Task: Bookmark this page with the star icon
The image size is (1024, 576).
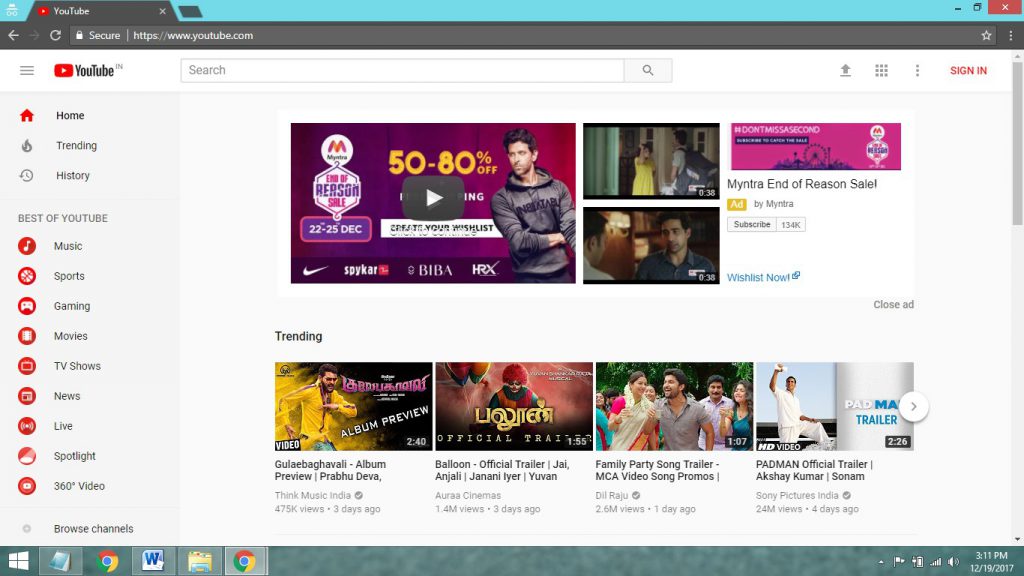Action: click(x=986, y=35)
